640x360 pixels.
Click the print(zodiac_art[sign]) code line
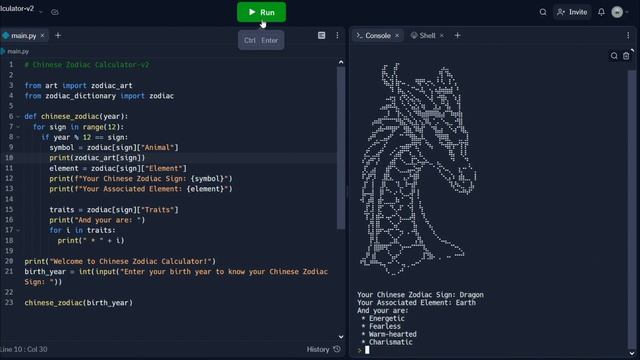click(97, 158)
